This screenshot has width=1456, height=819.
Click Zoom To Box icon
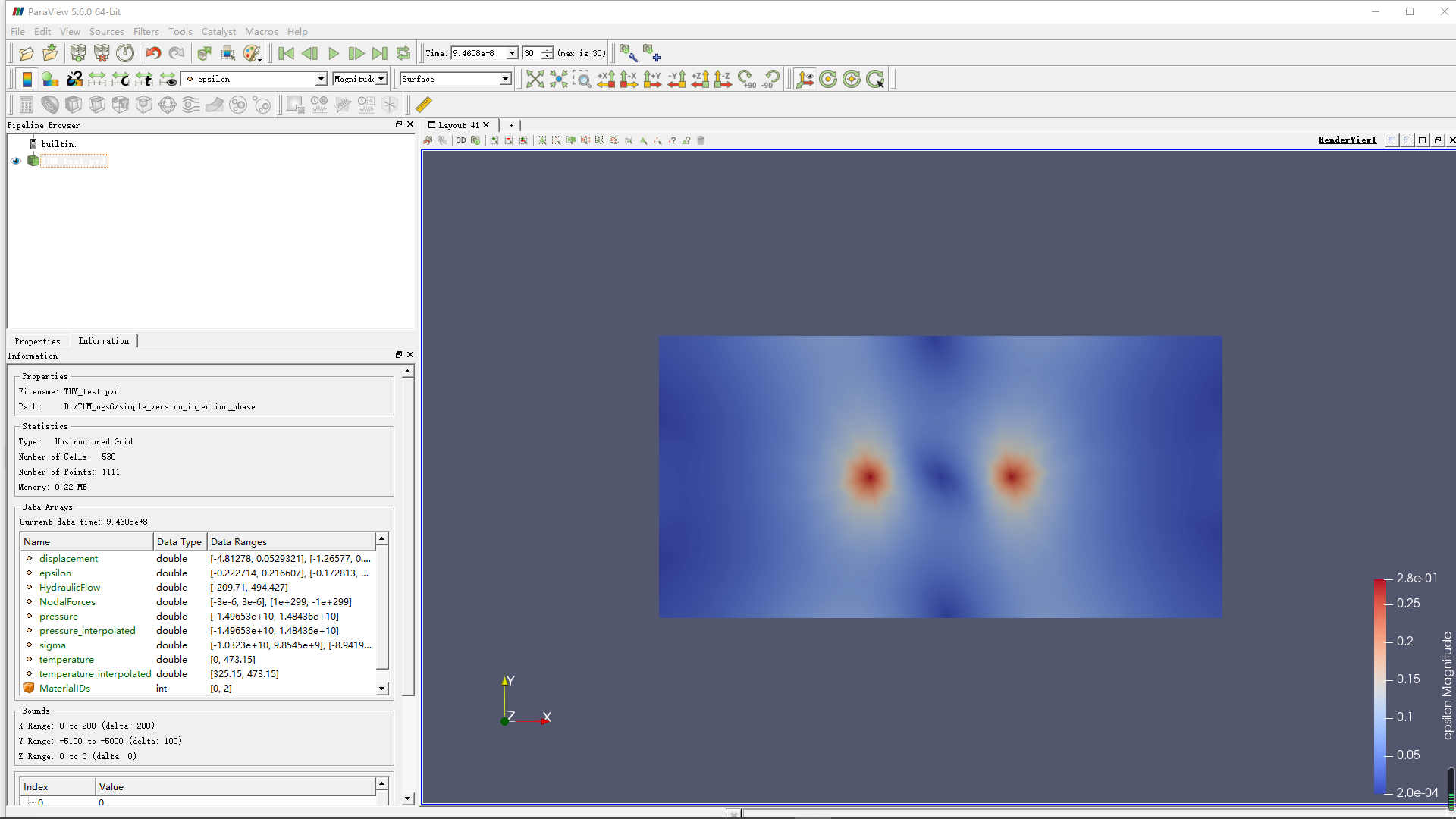pos(582,79)
